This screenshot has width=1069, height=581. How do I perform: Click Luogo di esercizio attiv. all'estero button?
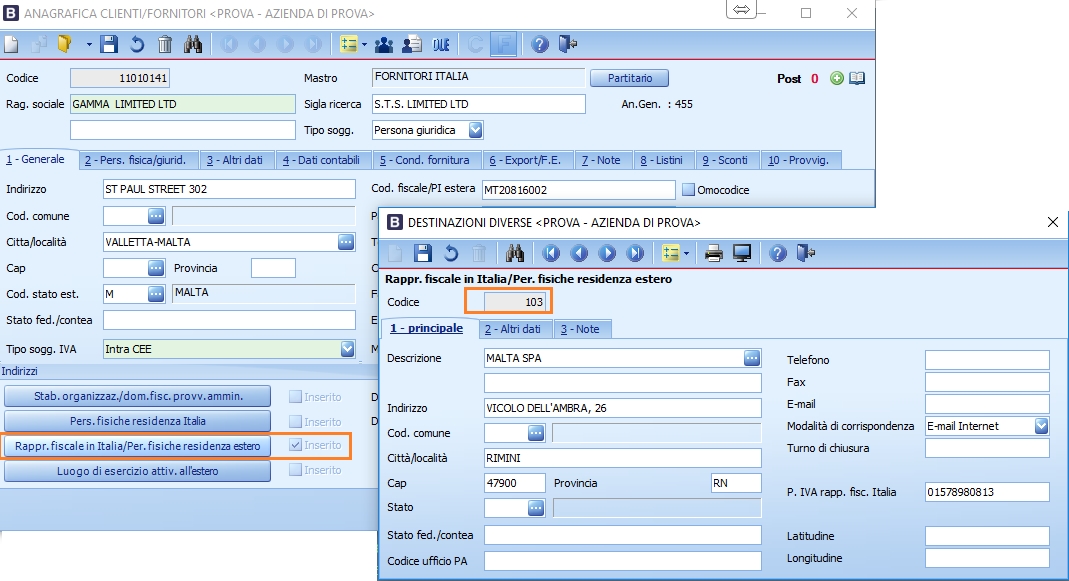(x=138, y=470)
